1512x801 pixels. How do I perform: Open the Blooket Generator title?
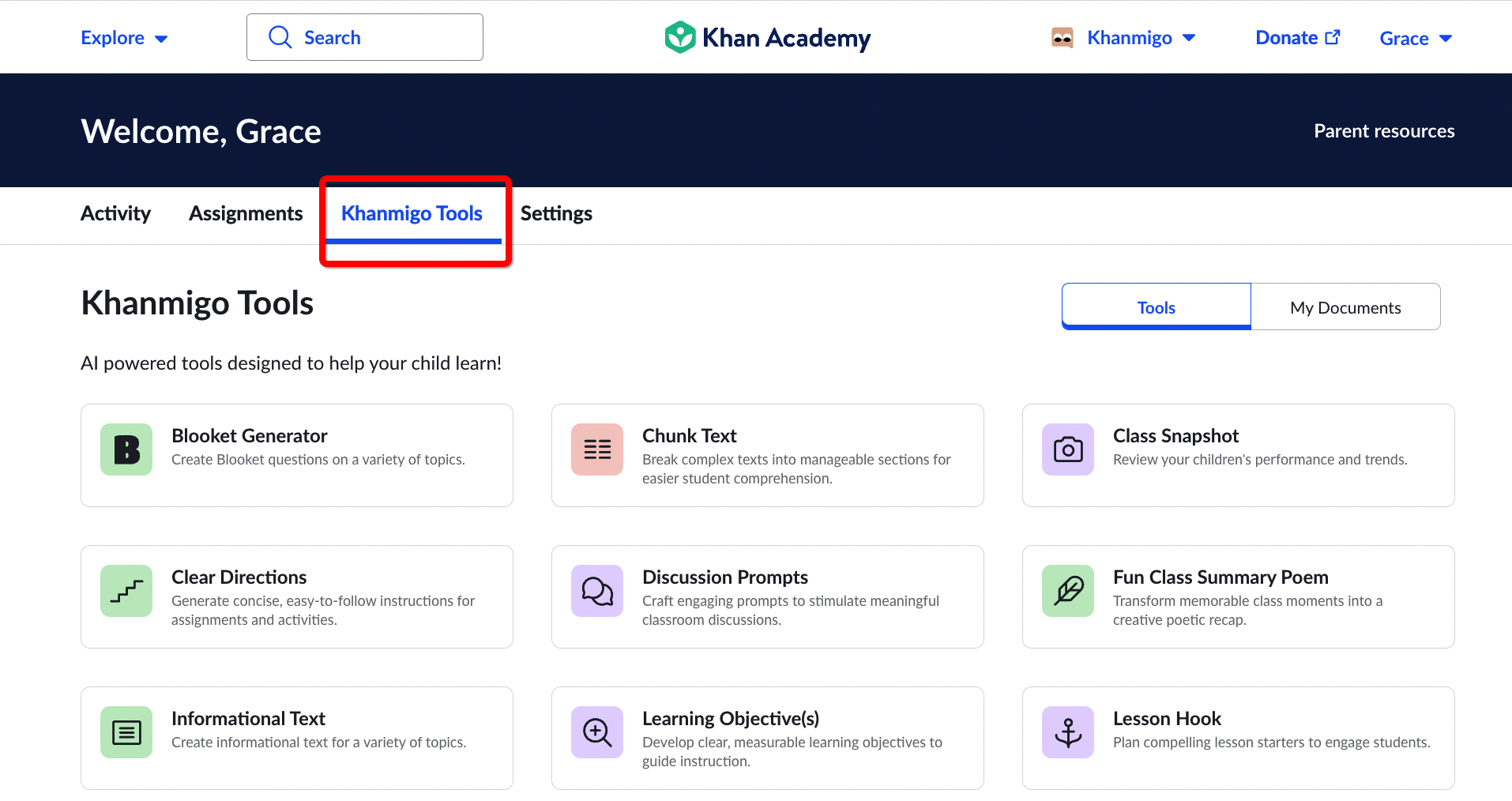click(249, 435)
